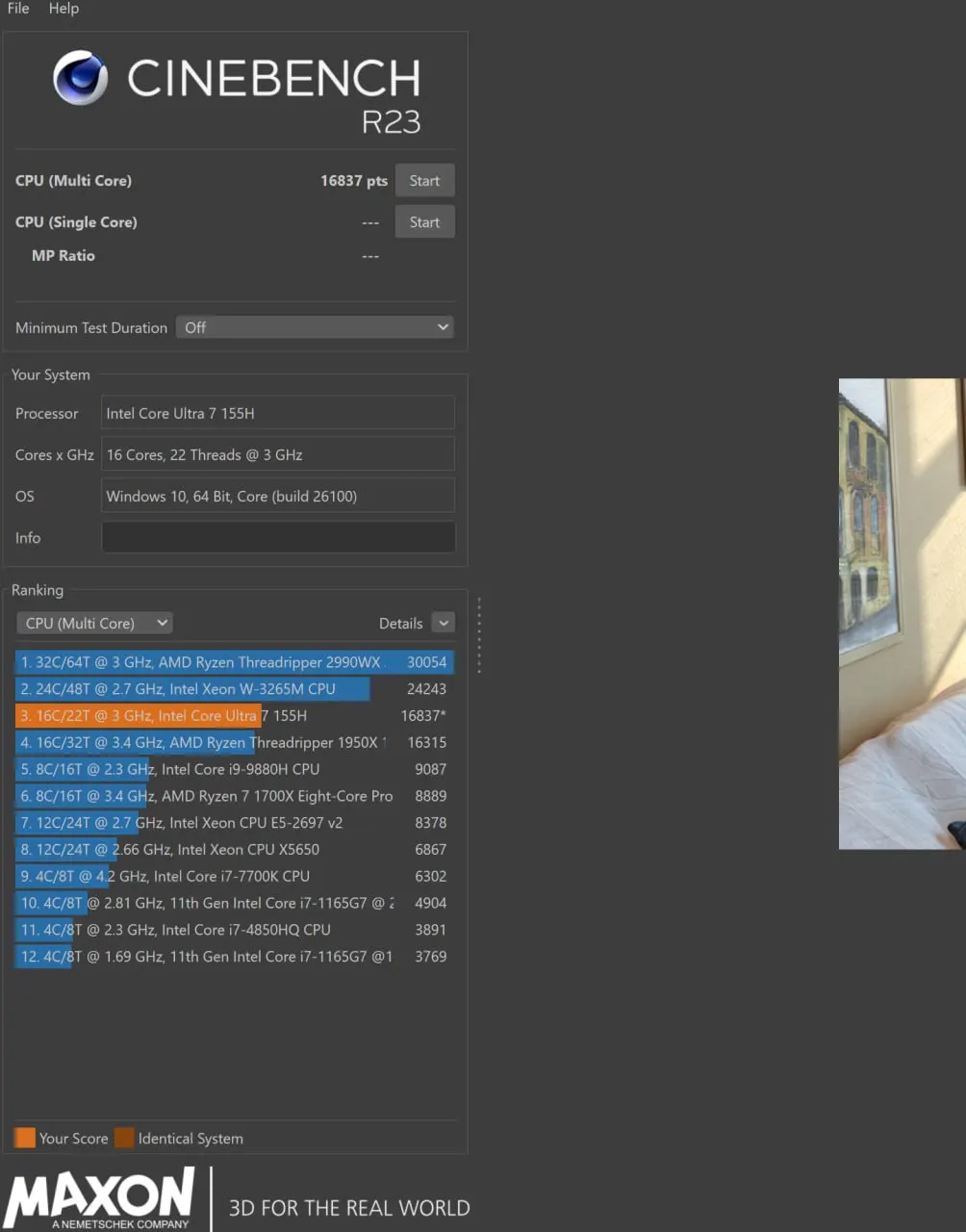Click the MAXON logo
Screen dimensions: 966x1232
(x=99, y=1198)
